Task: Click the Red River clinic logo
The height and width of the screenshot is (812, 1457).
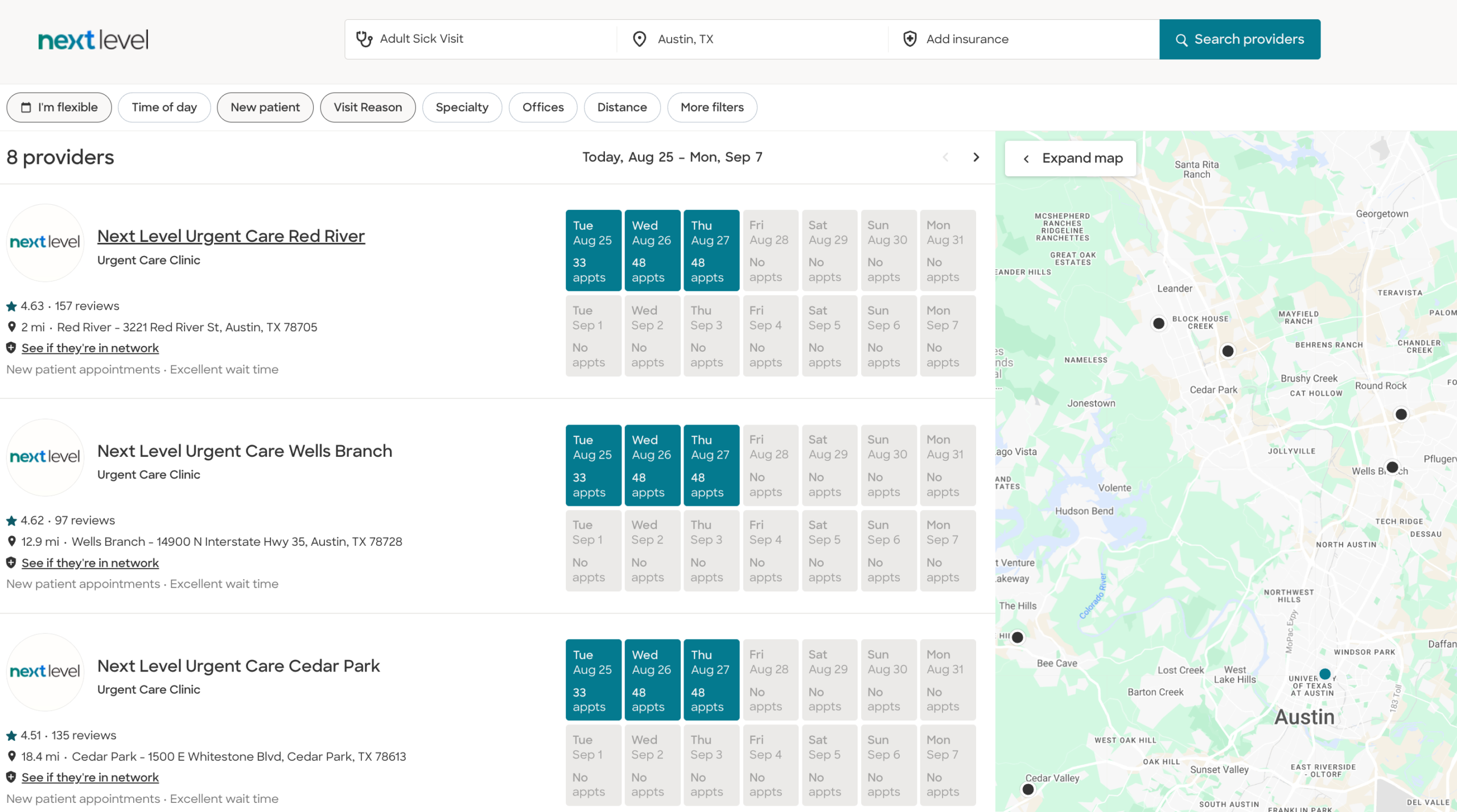Action: [45, 242]
